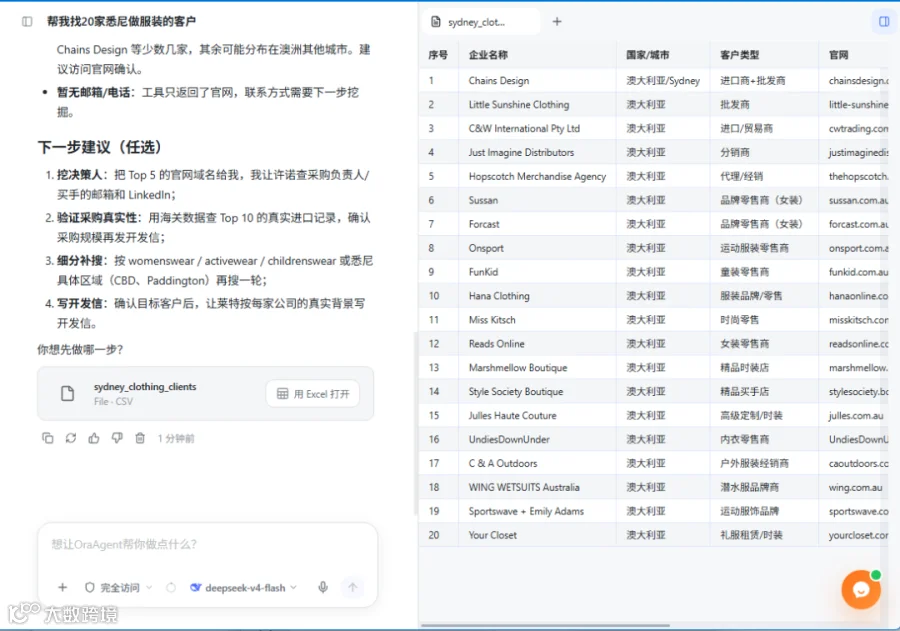Add a new tab with plus icon
The height and width of the screenshot is (631, 900).
coord(557,22)
